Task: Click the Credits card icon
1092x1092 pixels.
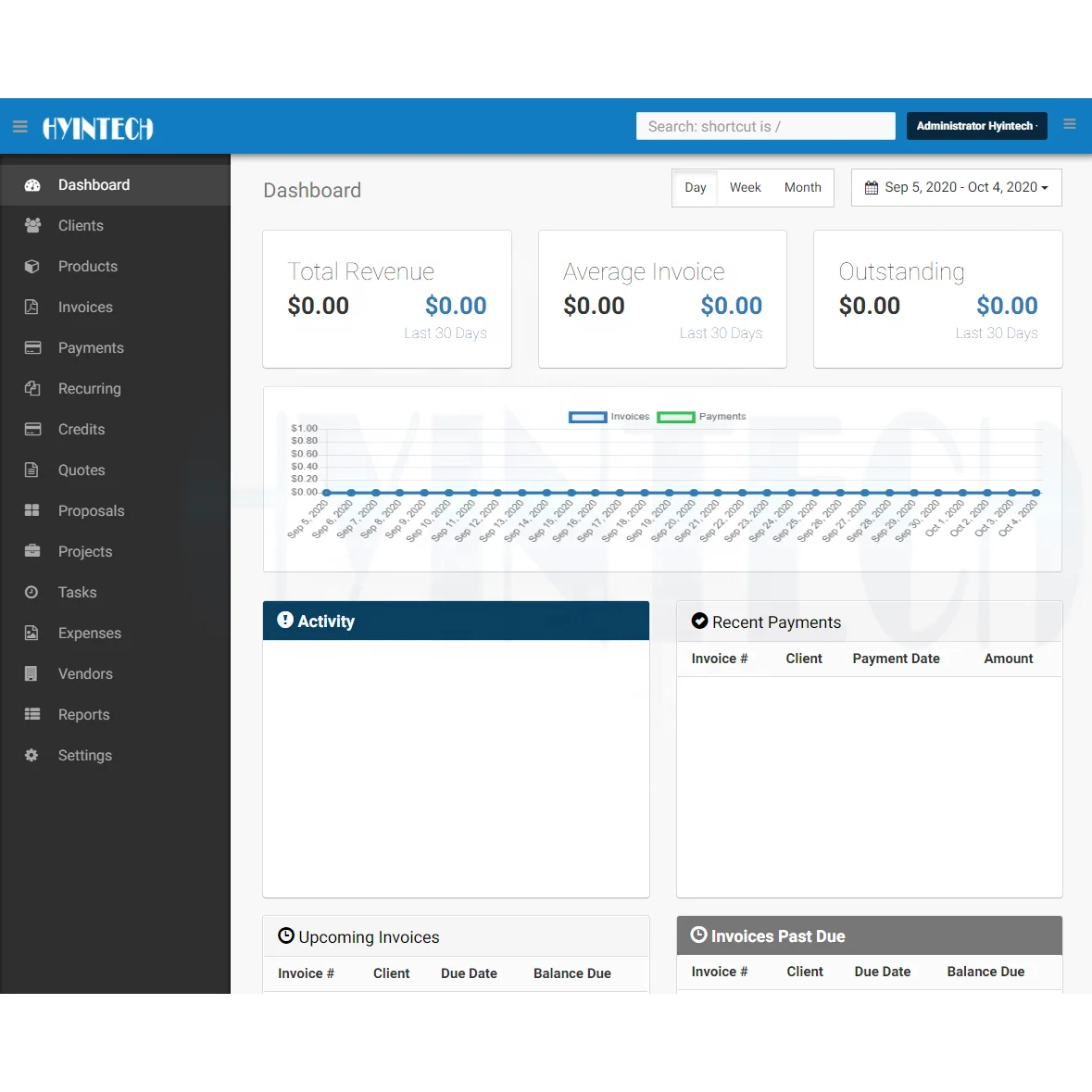Action: point(32,430)
